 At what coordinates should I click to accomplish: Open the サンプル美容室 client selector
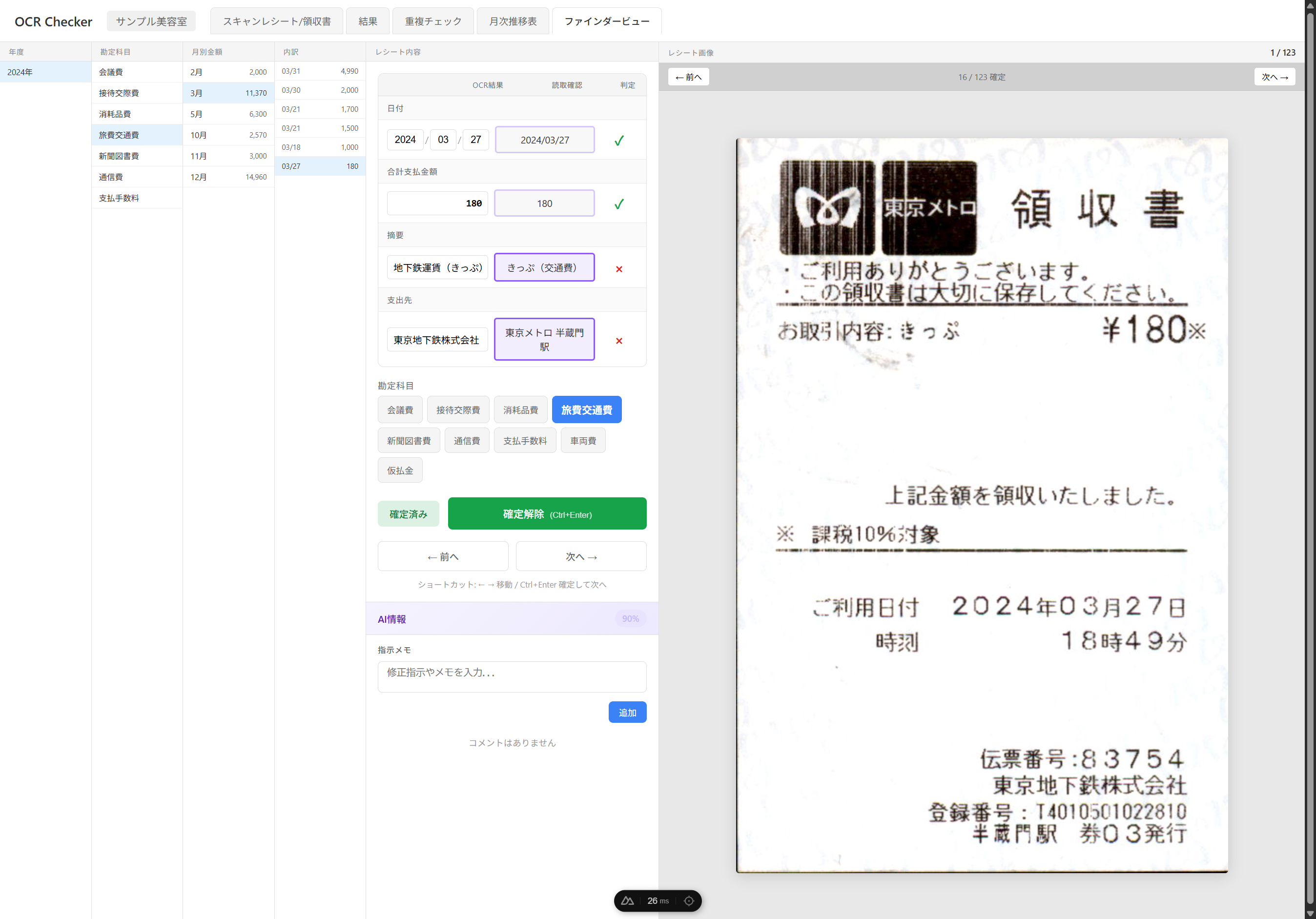(151, 21)
